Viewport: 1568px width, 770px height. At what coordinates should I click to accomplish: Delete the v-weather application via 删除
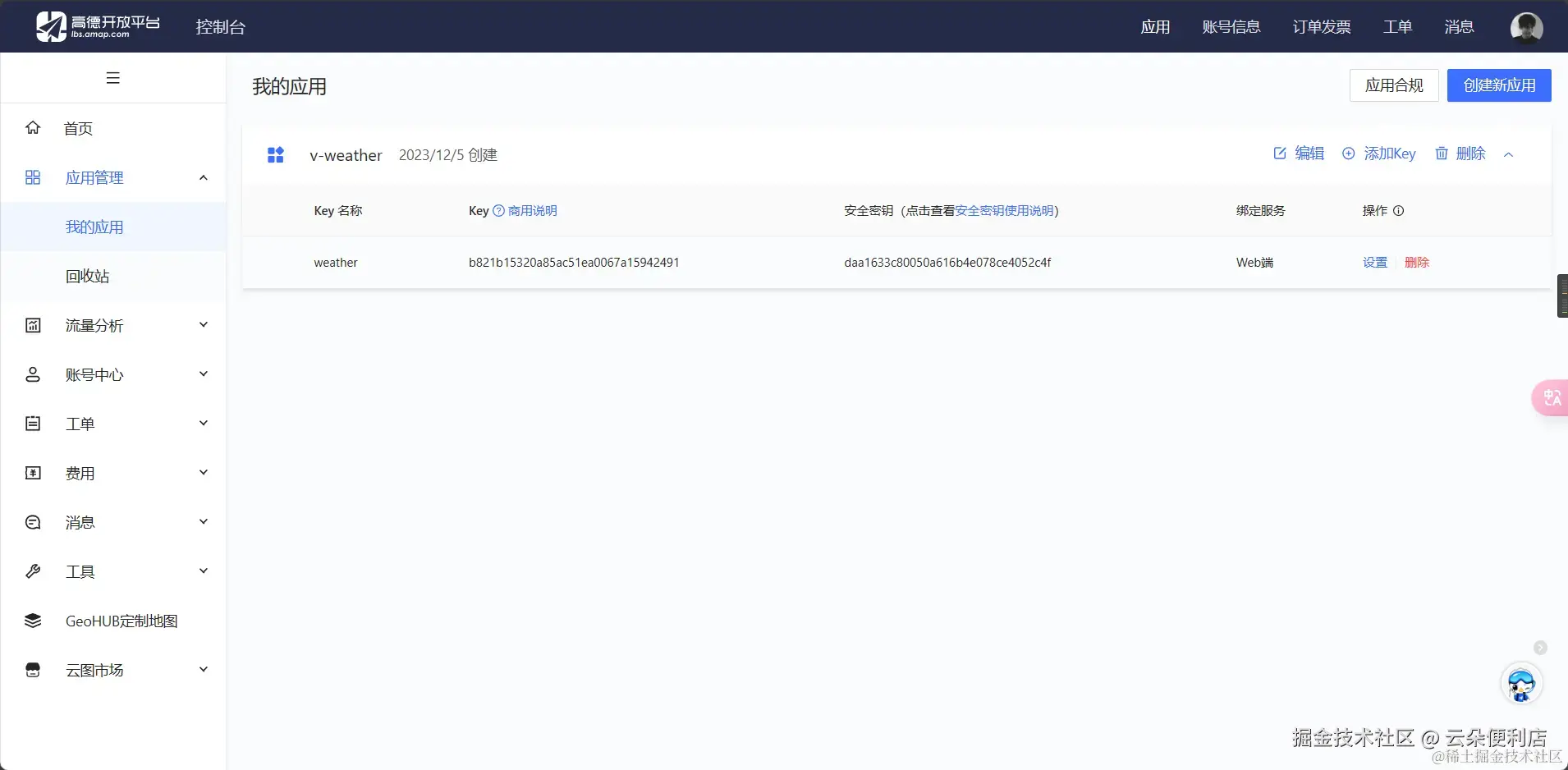1460,154
